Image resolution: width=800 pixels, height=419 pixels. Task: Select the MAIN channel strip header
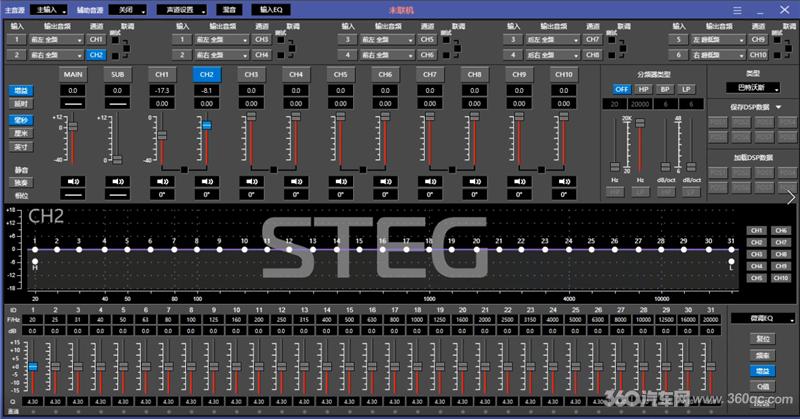pyautogui.click(x=73, y=75)
